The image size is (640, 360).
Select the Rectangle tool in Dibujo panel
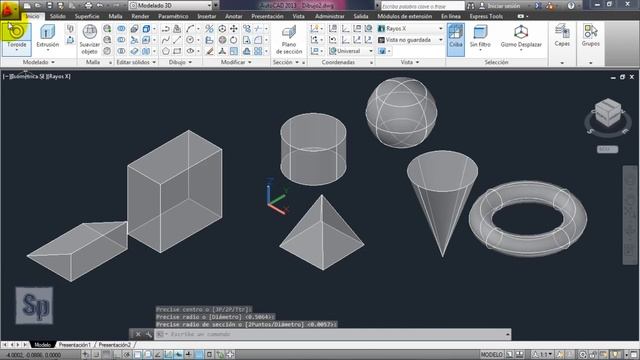pos(177,51)
